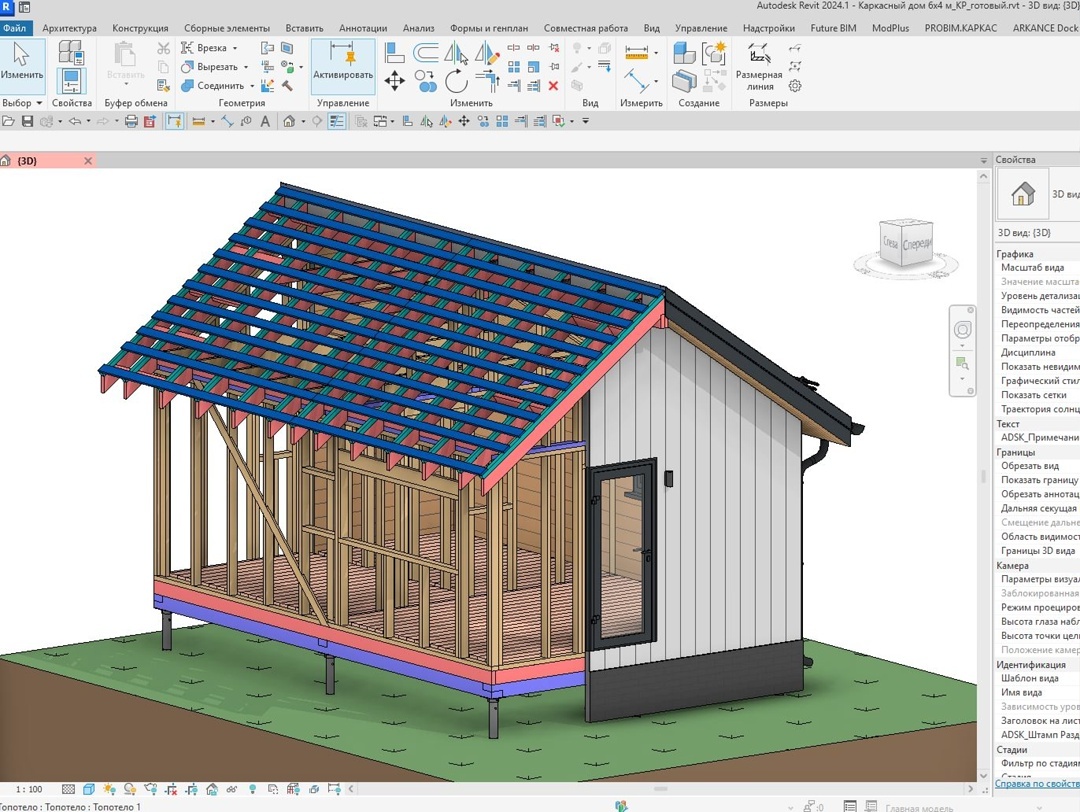This screenshot has height=812, width=1080.
Task: Select the Rotate tool on the ribbon
Action: pyautogui.click(x=457, y=81)
